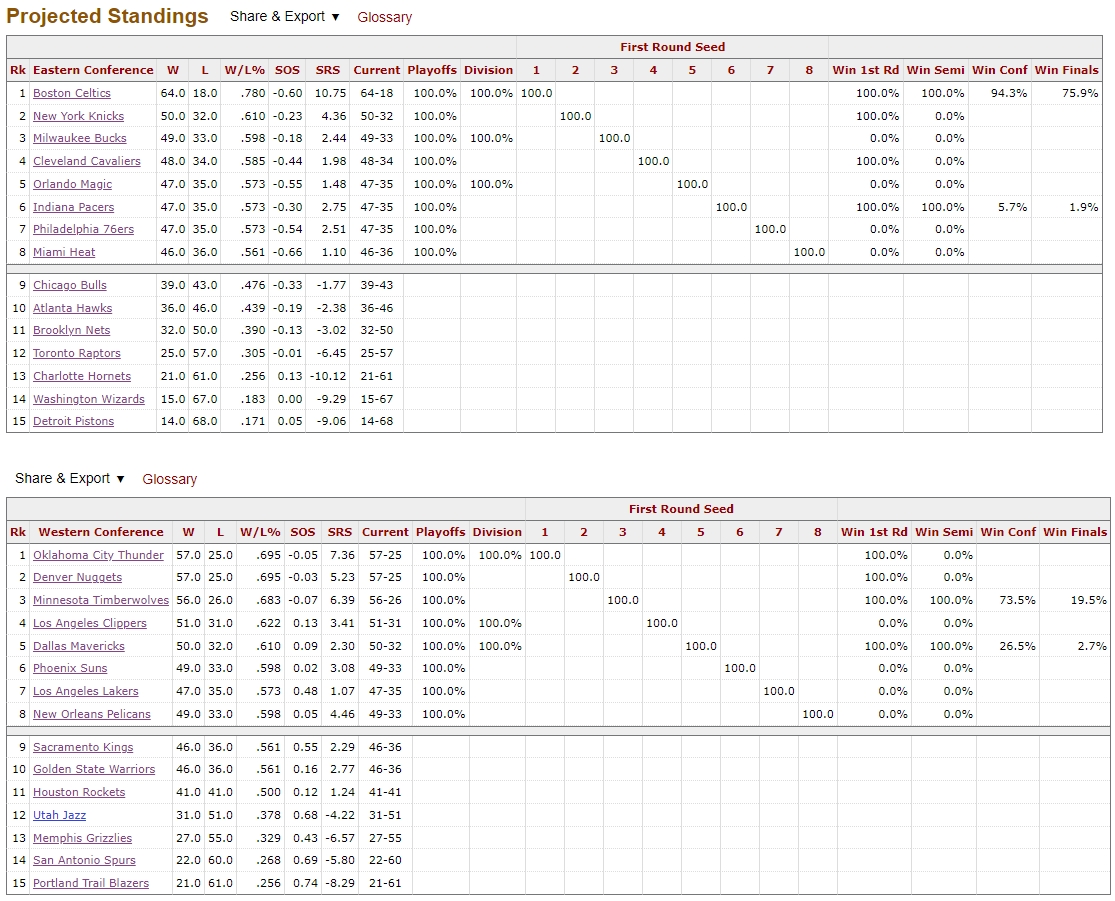Open the Philadelphia 76ers link
The image size is (1115, 901).
click(83, 229)
